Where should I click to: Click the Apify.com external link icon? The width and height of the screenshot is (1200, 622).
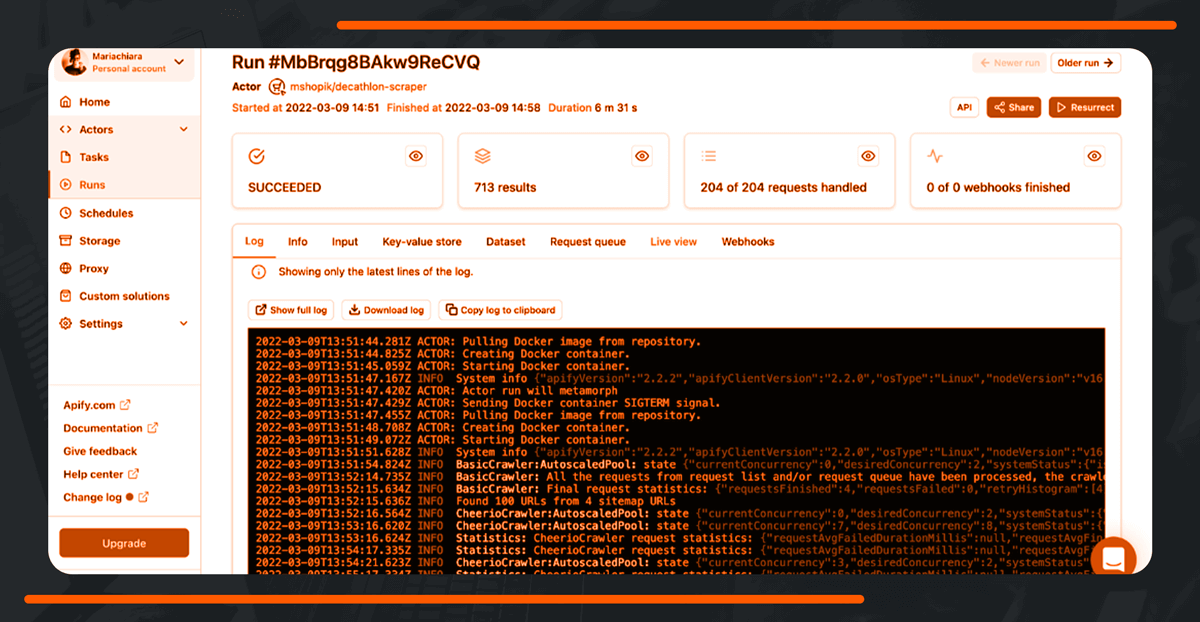pos(125,405)
